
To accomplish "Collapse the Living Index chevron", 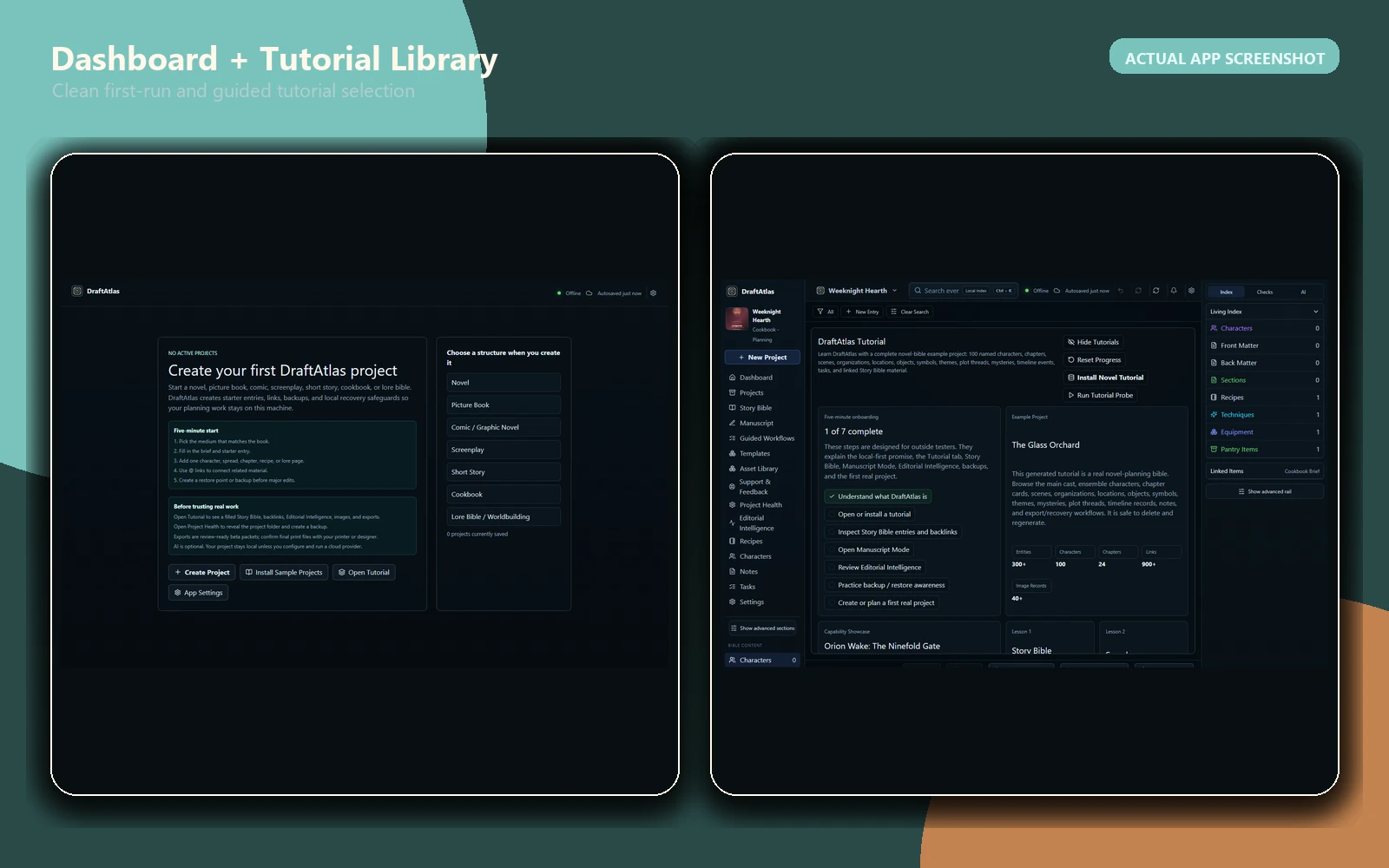I will click(1315, 312).
